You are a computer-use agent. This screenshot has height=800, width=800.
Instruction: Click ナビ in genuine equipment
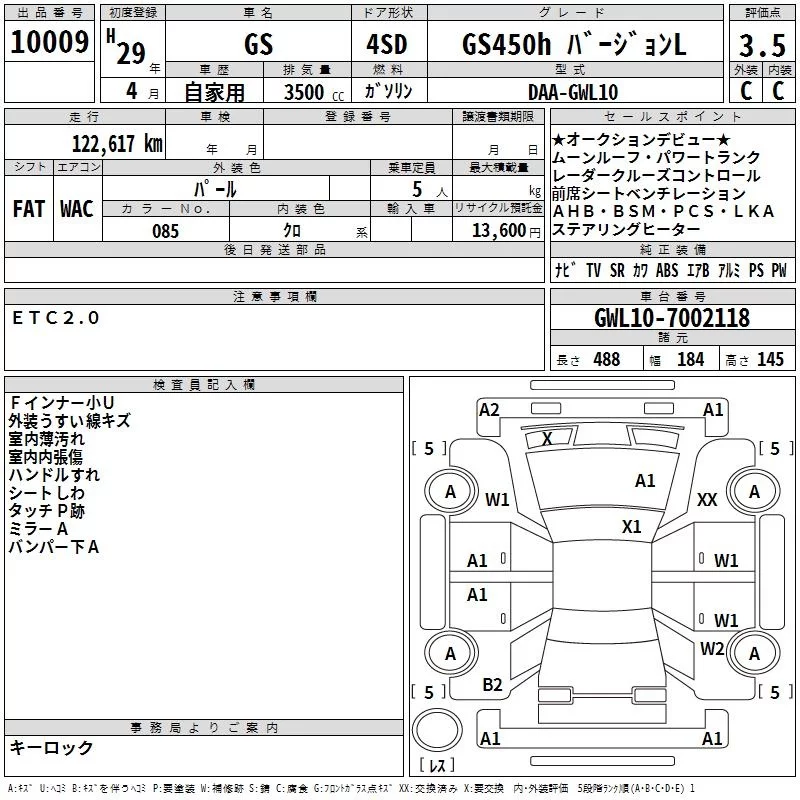point(565,270)
